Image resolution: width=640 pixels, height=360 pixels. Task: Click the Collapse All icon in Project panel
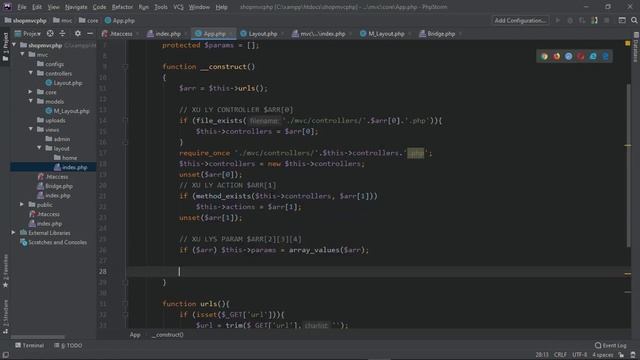62,33
